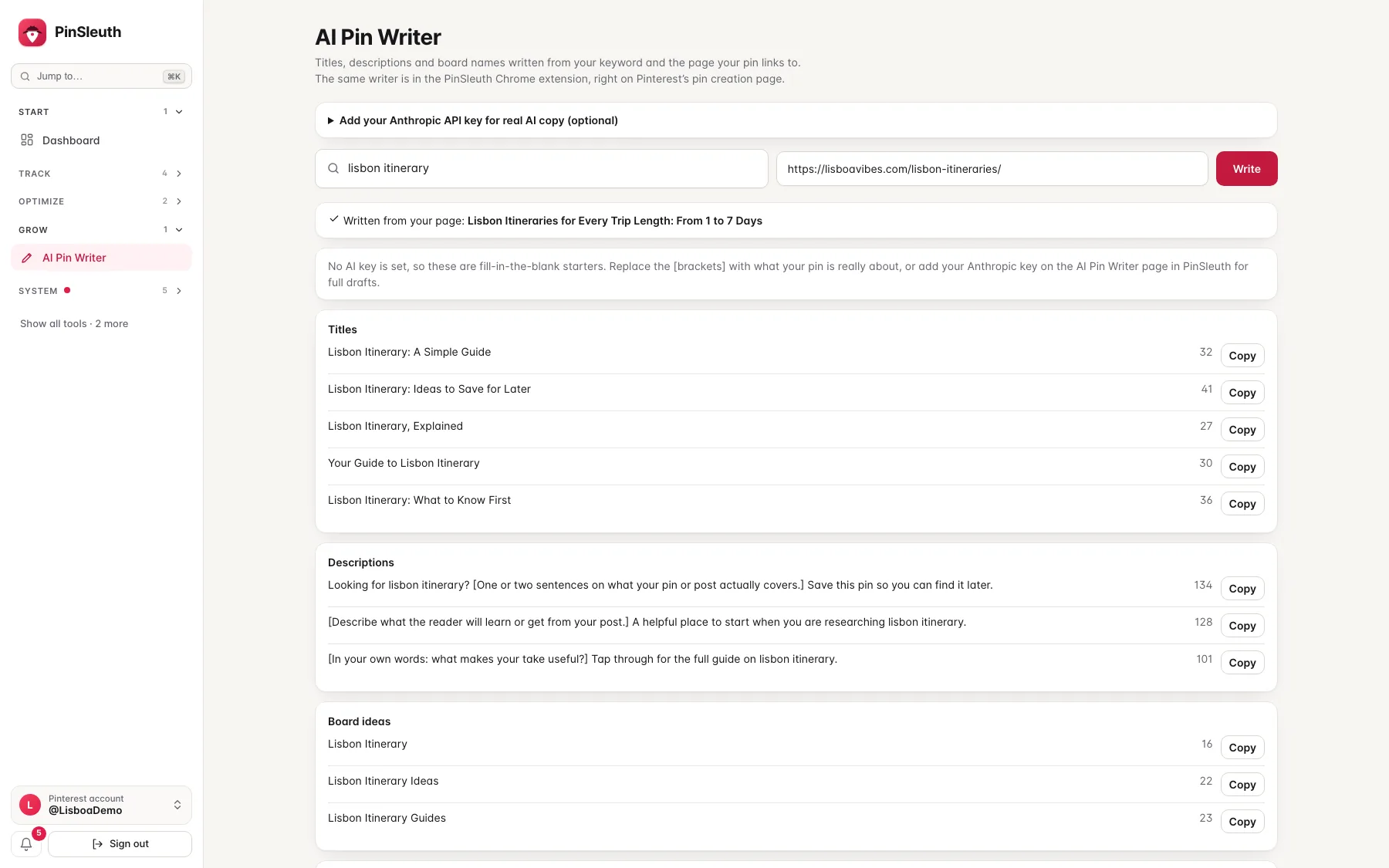Screen dimensions: 1389x868
Task: Copy title 'Your Guide to Lisbon Itinerary'
Action: 1242,467
